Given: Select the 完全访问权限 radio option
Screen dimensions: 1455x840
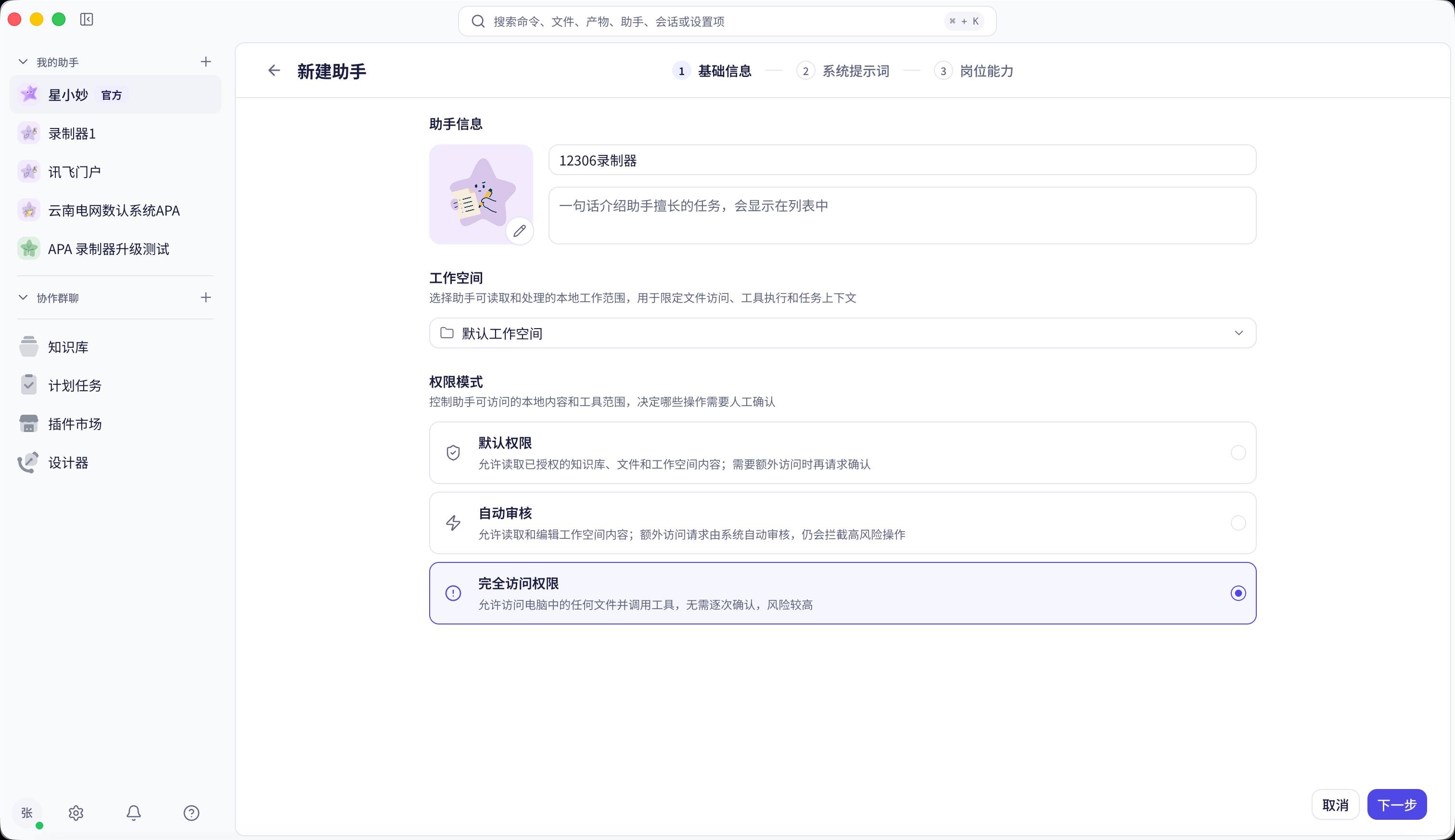Looking at the screenshot, I should click(1238, 593).
